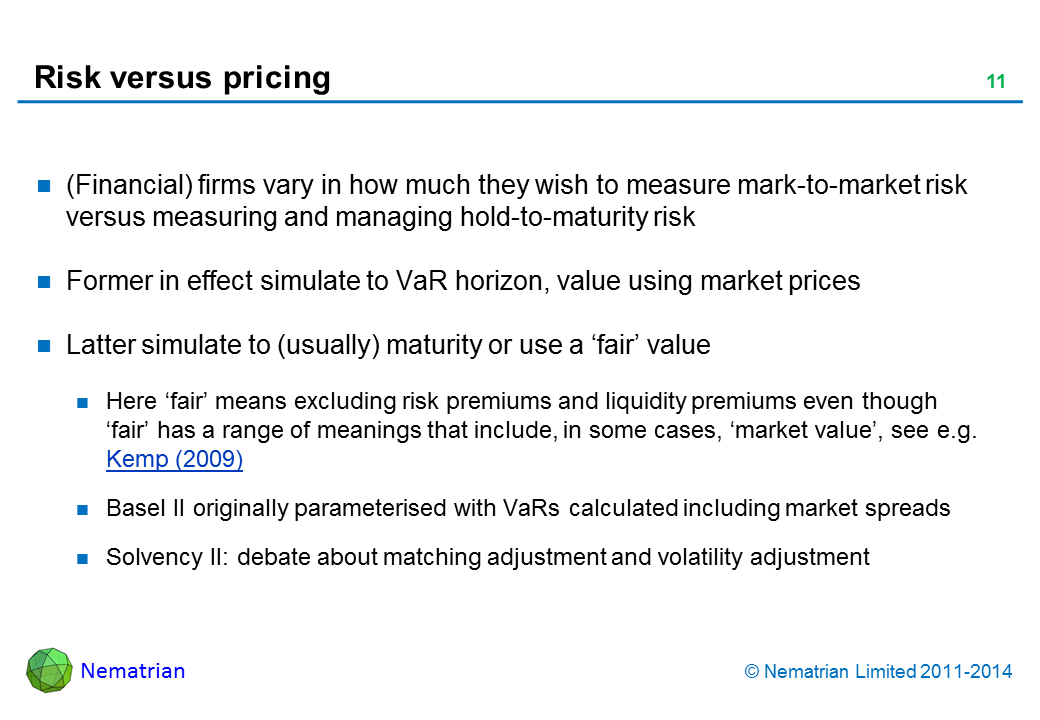Click the square bullet marker before 'Latter simulate'

[x=44, y=347]
